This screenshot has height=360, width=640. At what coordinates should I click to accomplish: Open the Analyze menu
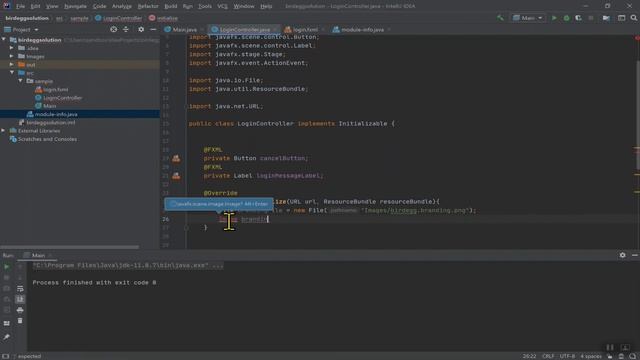(122, 6)
